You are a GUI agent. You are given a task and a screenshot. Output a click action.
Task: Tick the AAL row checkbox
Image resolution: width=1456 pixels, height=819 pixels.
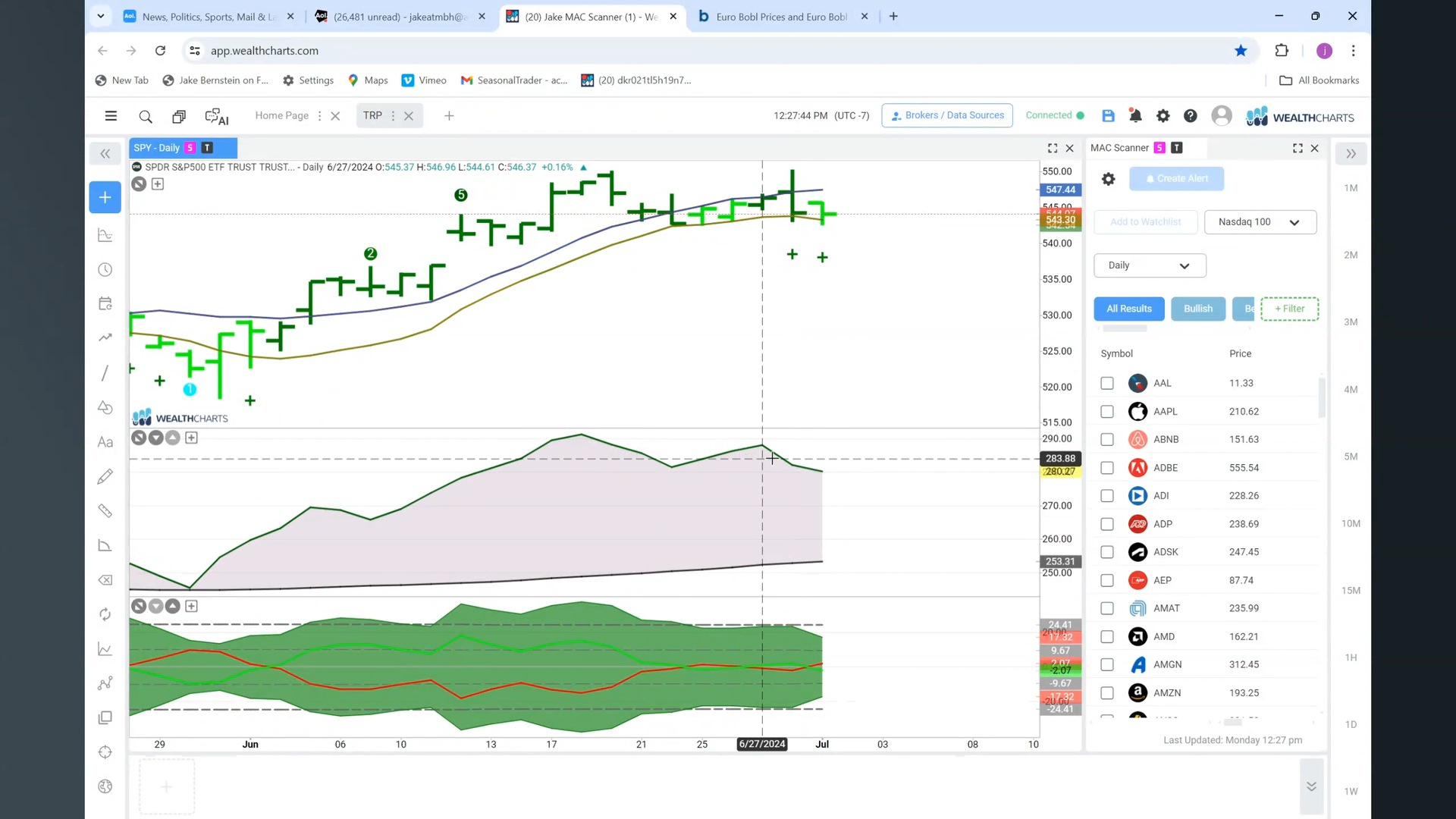[x=1107, y=383]
